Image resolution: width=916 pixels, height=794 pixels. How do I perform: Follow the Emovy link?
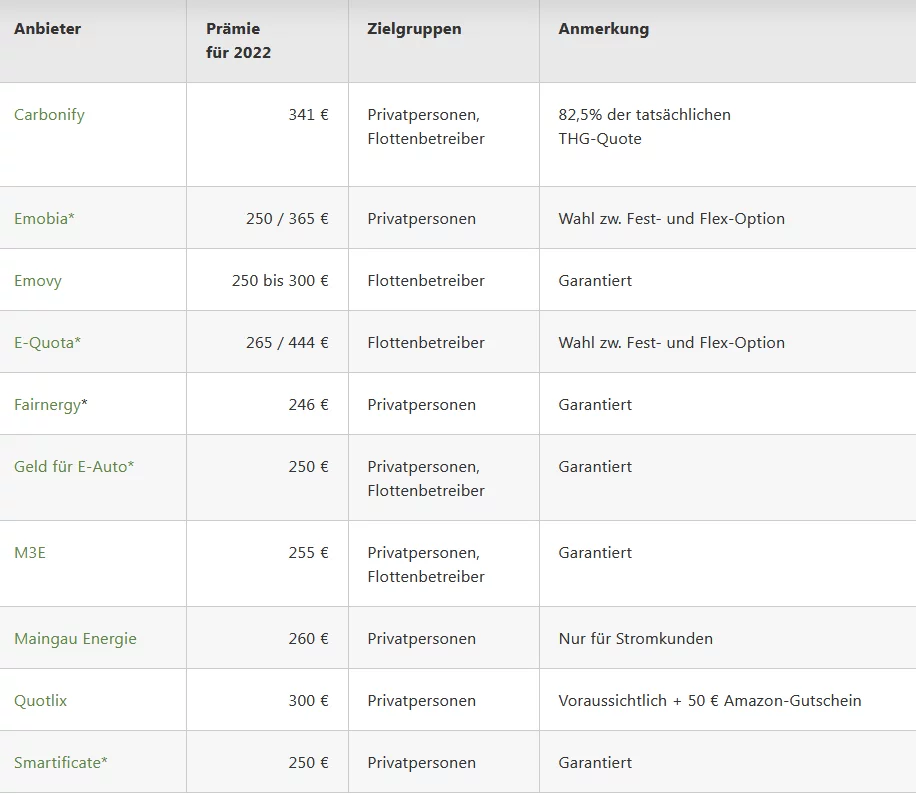38,280
